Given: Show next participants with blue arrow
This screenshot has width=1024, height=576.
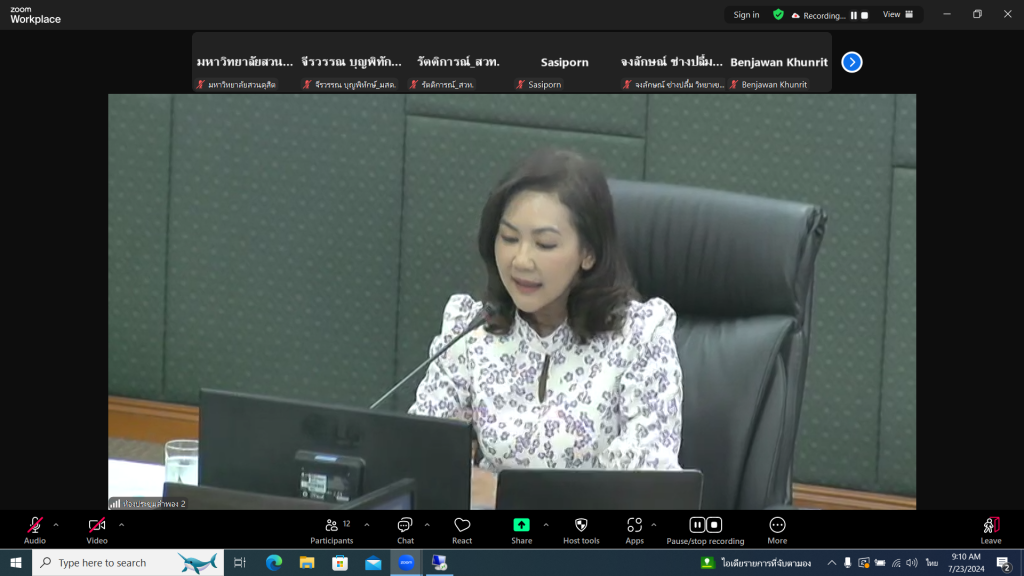Looking at the screenshot, I should (x=852, y=62).
